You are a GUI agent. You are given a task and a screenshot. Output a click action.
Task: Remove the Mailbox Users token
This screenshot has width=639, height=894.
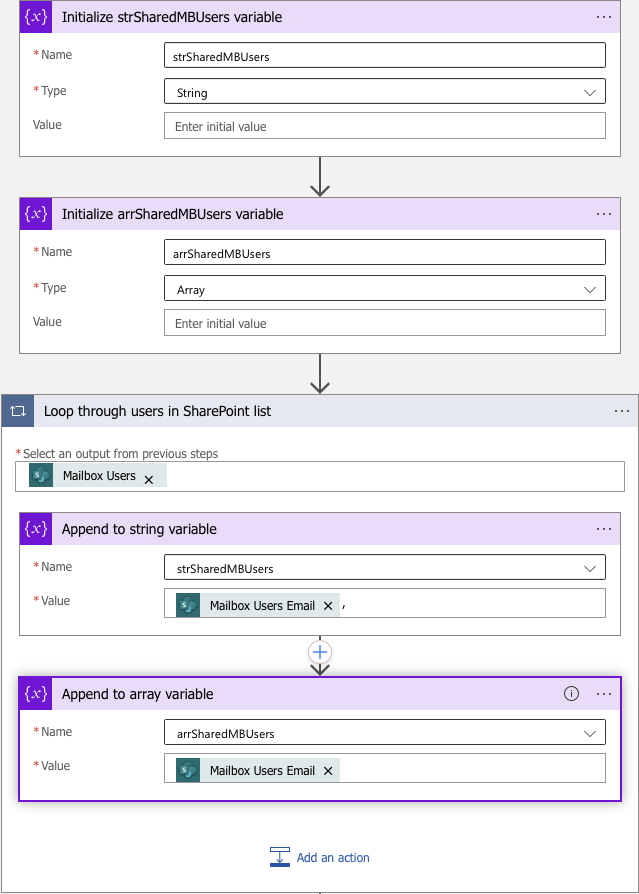click(x=150, y=476)
